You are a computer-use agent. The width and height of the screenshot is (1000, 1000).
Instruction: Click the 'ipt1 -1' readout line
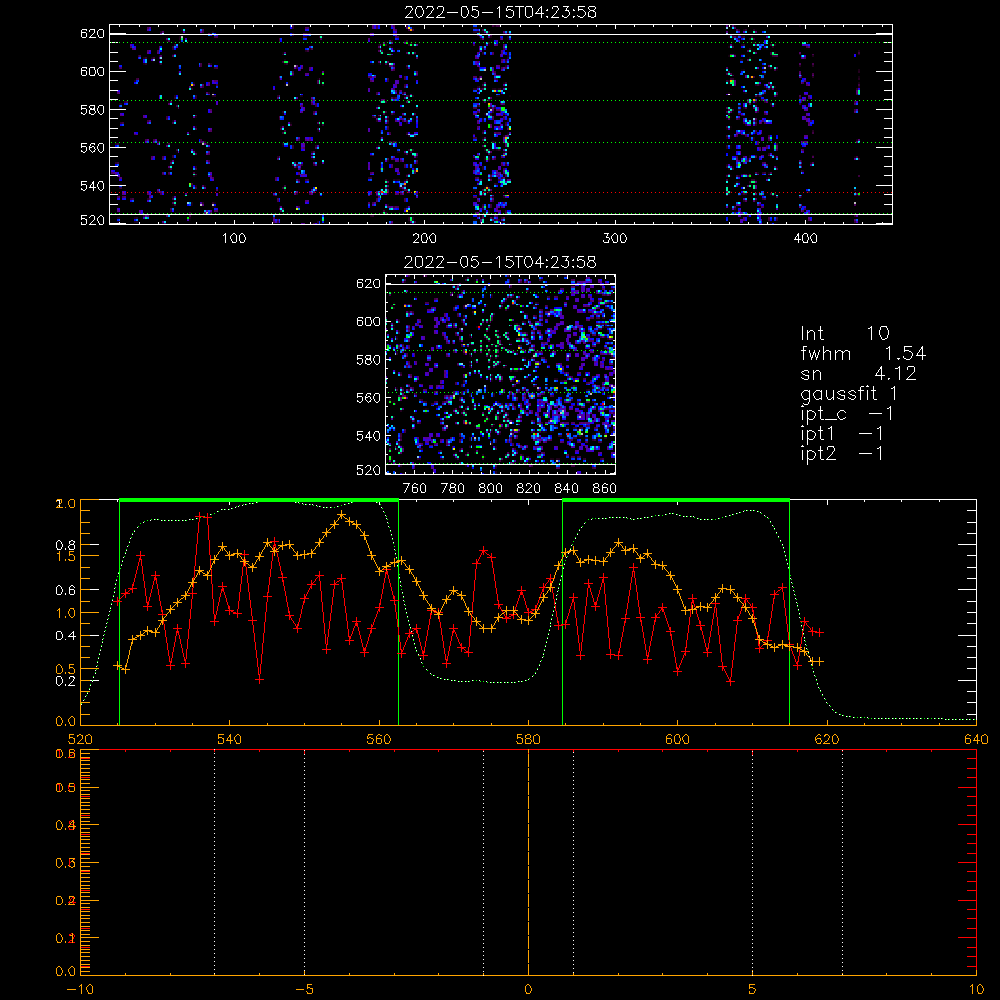point(842,434)
